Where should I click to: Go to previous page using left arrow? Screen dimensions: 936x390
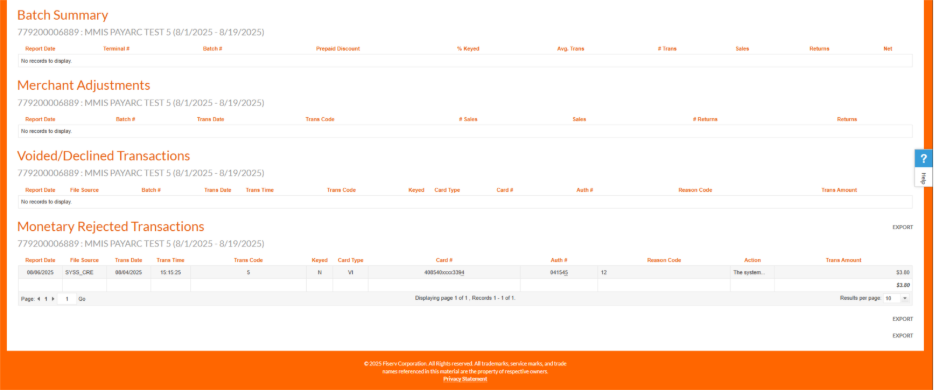point(39,299)
